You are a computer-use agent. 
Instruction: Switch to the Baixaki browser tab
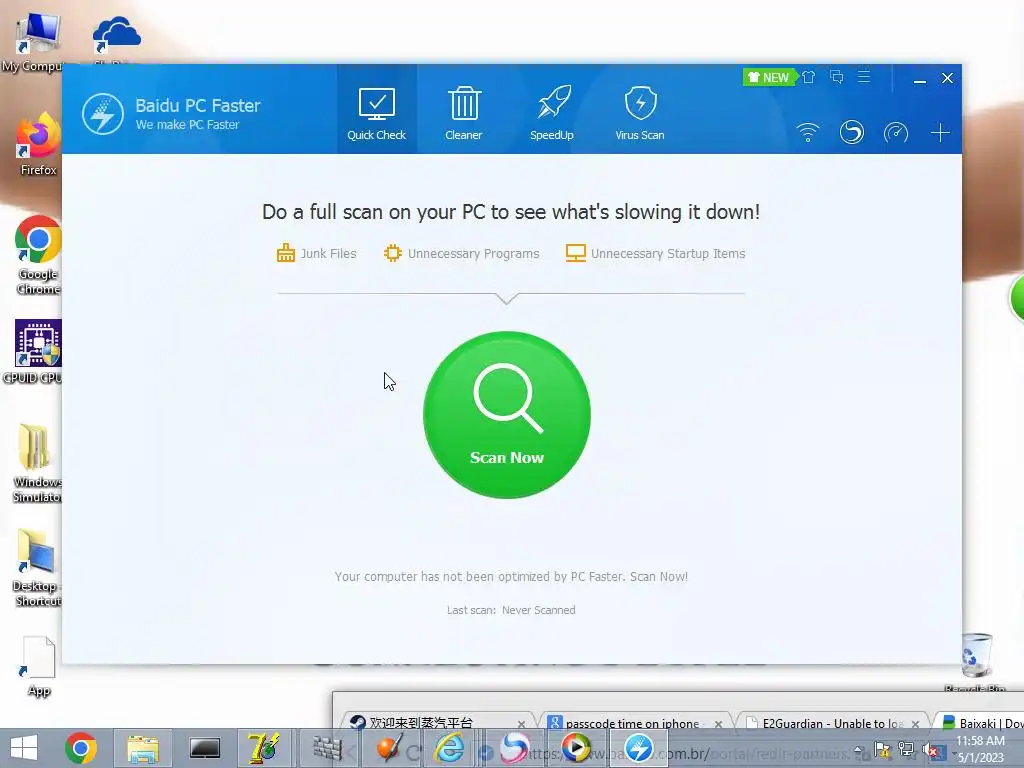click(x=980, y=723)
